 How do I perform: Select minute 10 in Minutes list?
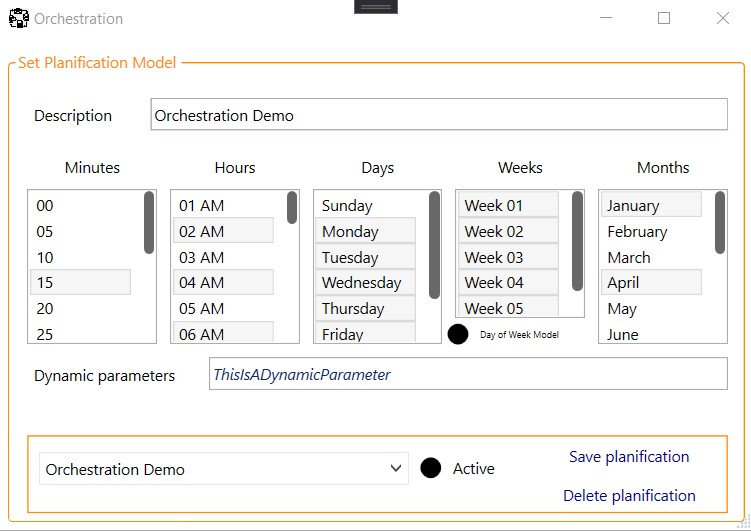[x=80, y=257]
